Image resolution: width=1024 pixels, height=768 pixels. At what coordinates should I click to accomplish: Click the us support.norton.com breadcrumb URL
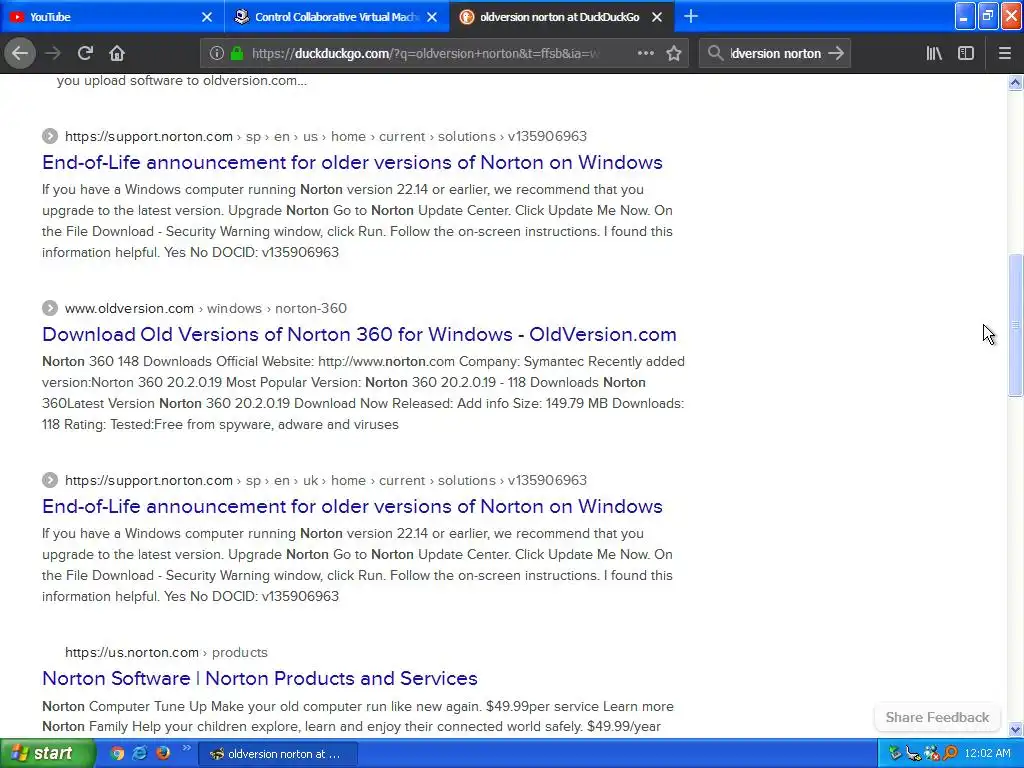[326, 136]
